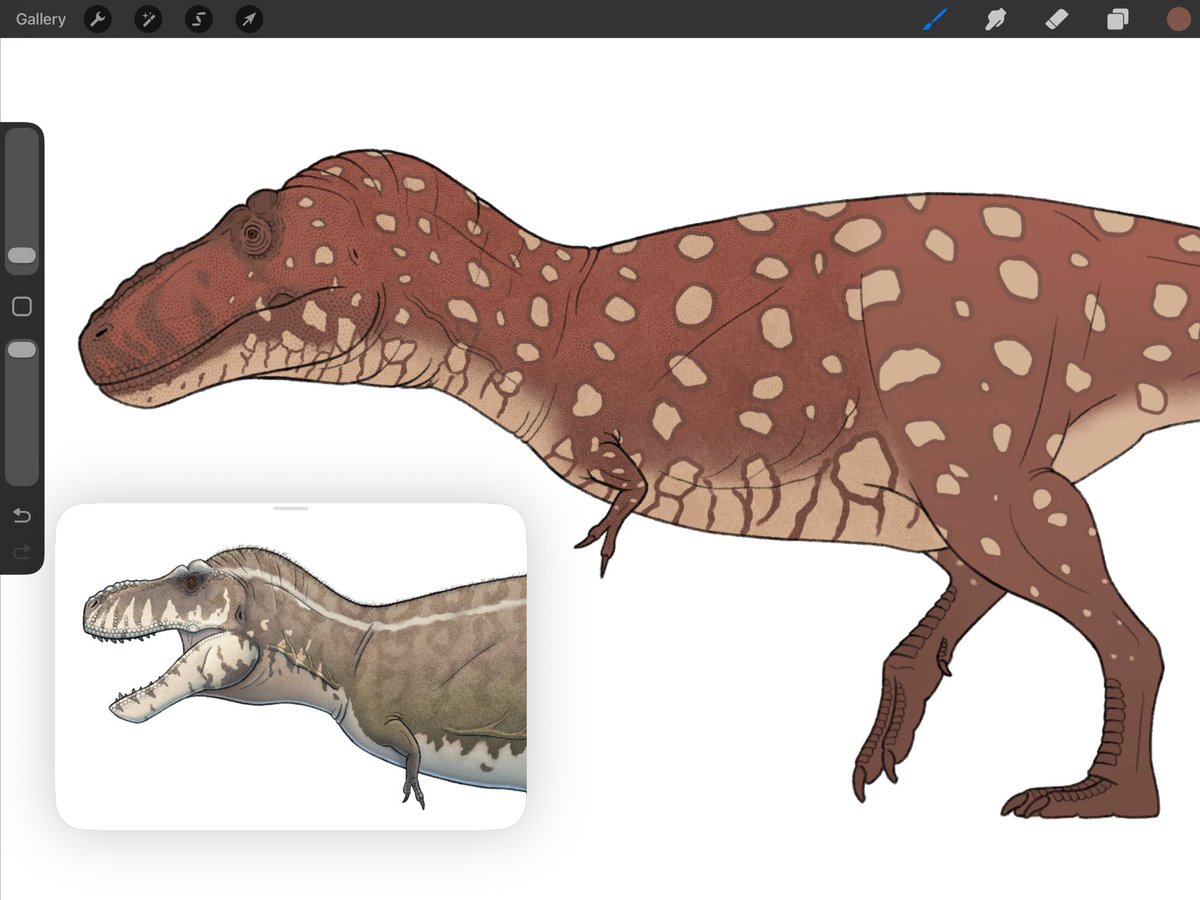Click the brush size slider handle
This screenshot has height=900, width=1200.
(x=22, y=256)
